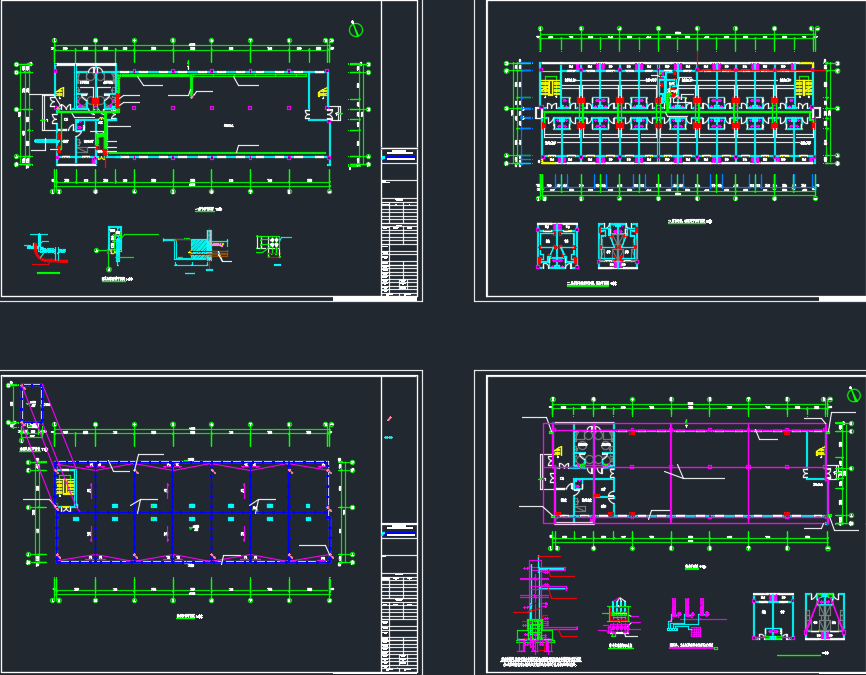Viewport: 866px width, 675px height.
Task: Click the title block table of the bottom-left sheet
Action: pyautogui.click(x=399, y=598)
